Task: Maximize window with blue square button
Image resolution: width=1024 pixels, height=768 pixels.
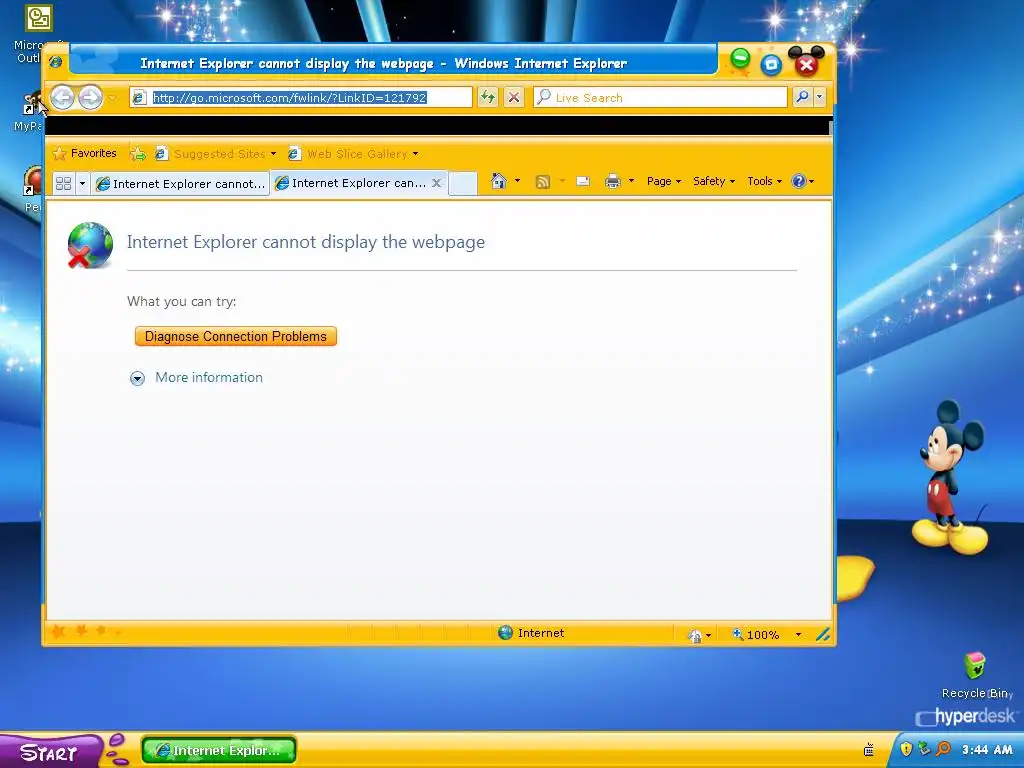Action: (771, 65)
